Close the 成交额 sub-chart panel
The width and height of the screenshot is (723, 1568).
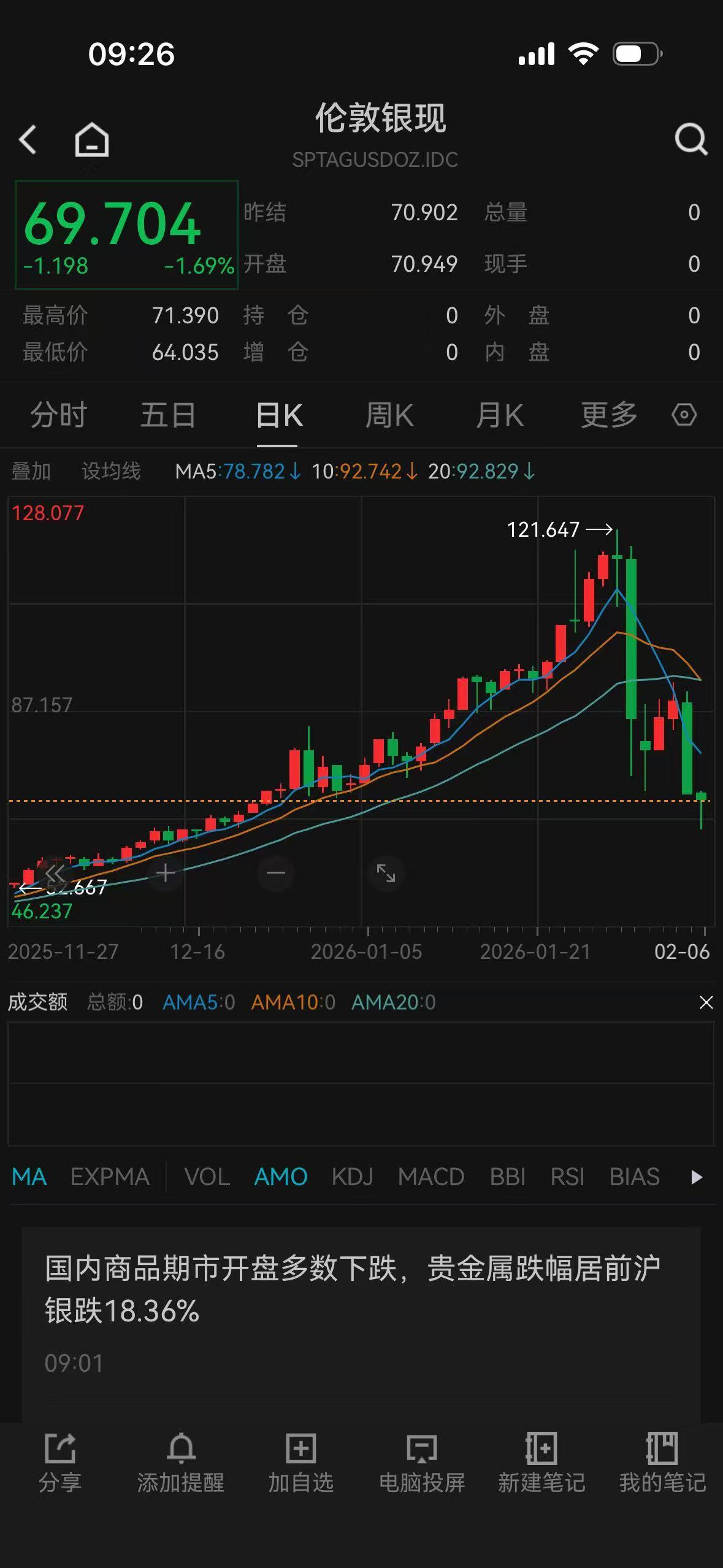click(x=706, y=1002)
